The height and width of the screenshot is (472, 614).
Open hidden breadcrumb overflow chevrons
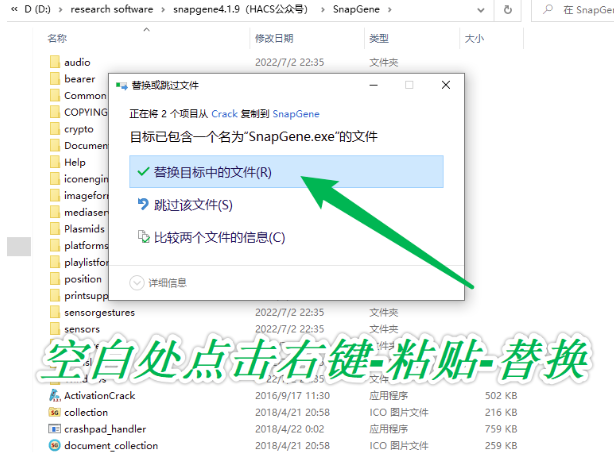coord(14,9)
